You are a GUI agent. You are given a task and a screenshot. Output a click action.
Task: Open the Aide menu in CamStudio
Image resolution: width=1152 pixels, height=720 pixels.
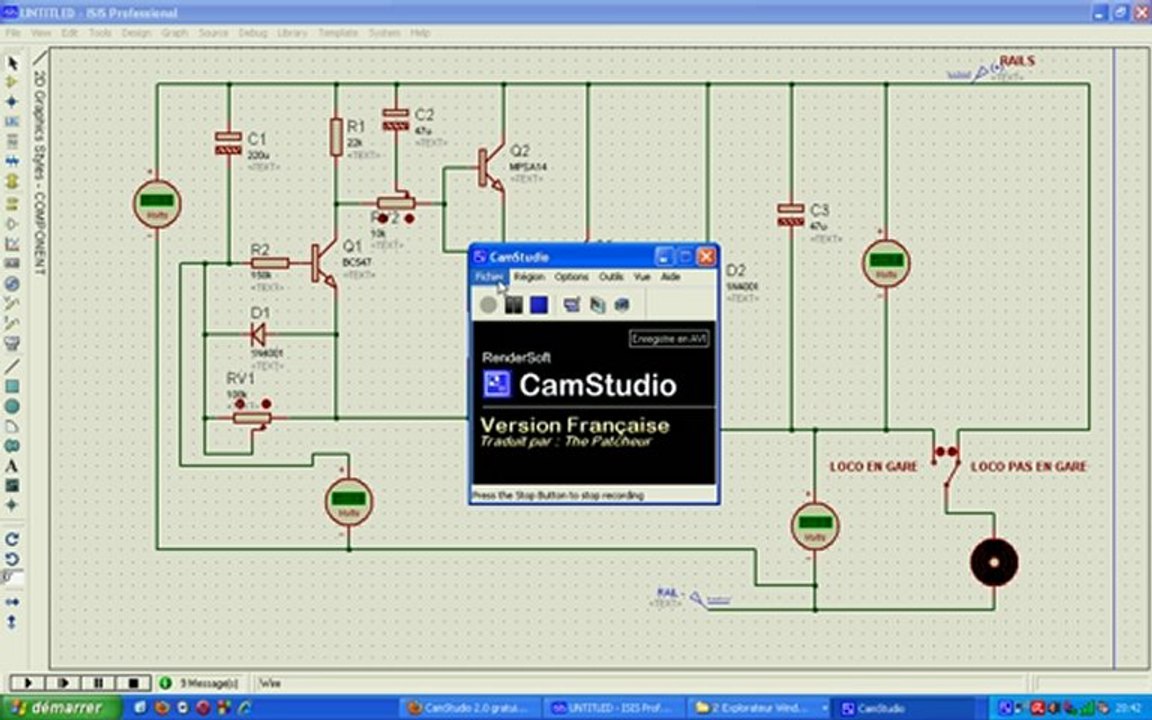pyautogui.click(x=670, y=277)
